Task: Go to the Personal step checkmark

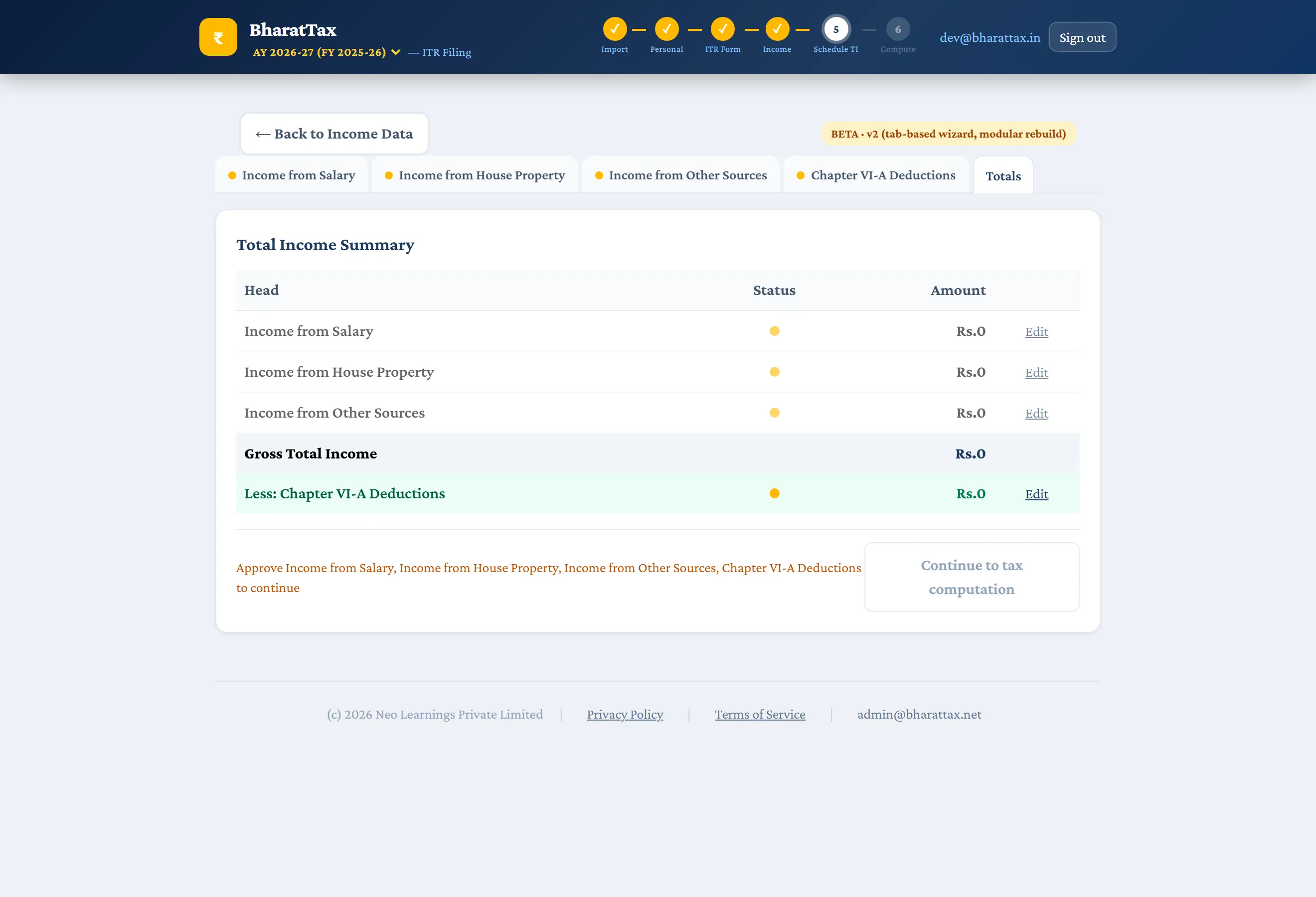Action: click(x=666, y=29)
